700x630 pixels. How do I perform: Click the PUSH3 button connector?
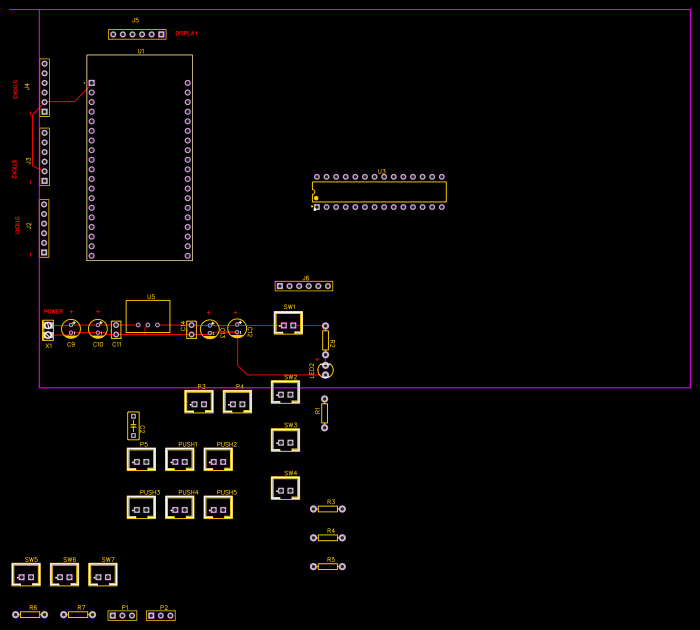click(141, 507)
